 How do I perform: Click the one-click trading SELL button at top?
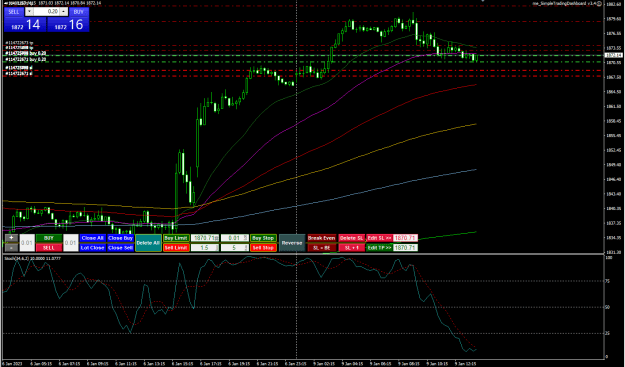tap(14, 12)
